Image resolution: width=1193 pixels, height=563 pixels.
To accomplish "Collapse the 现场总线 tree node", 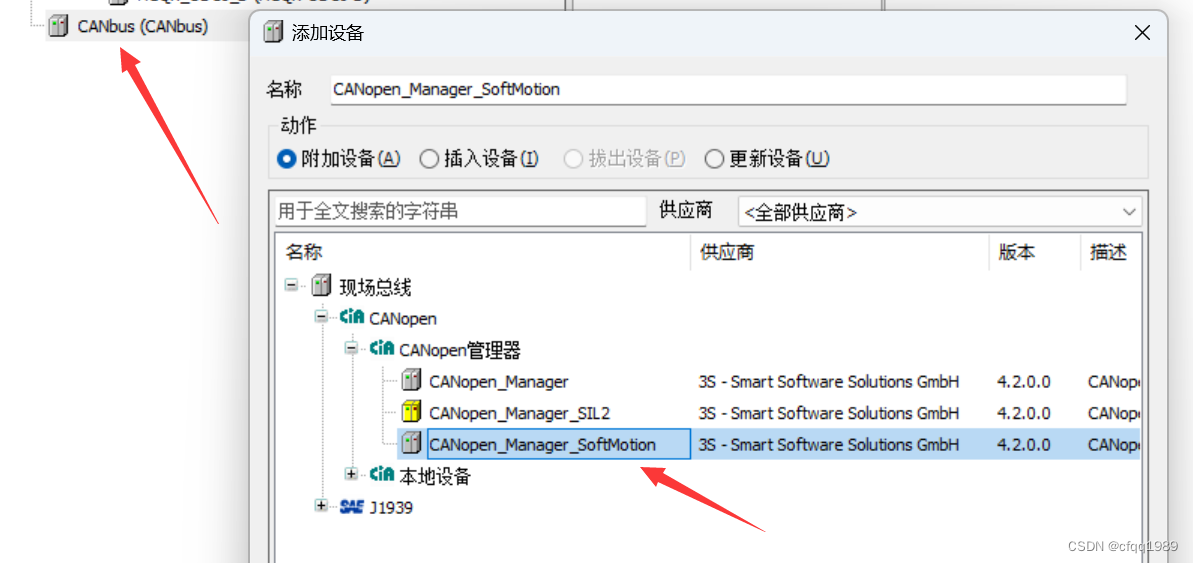I will click(x=291, y=286).
